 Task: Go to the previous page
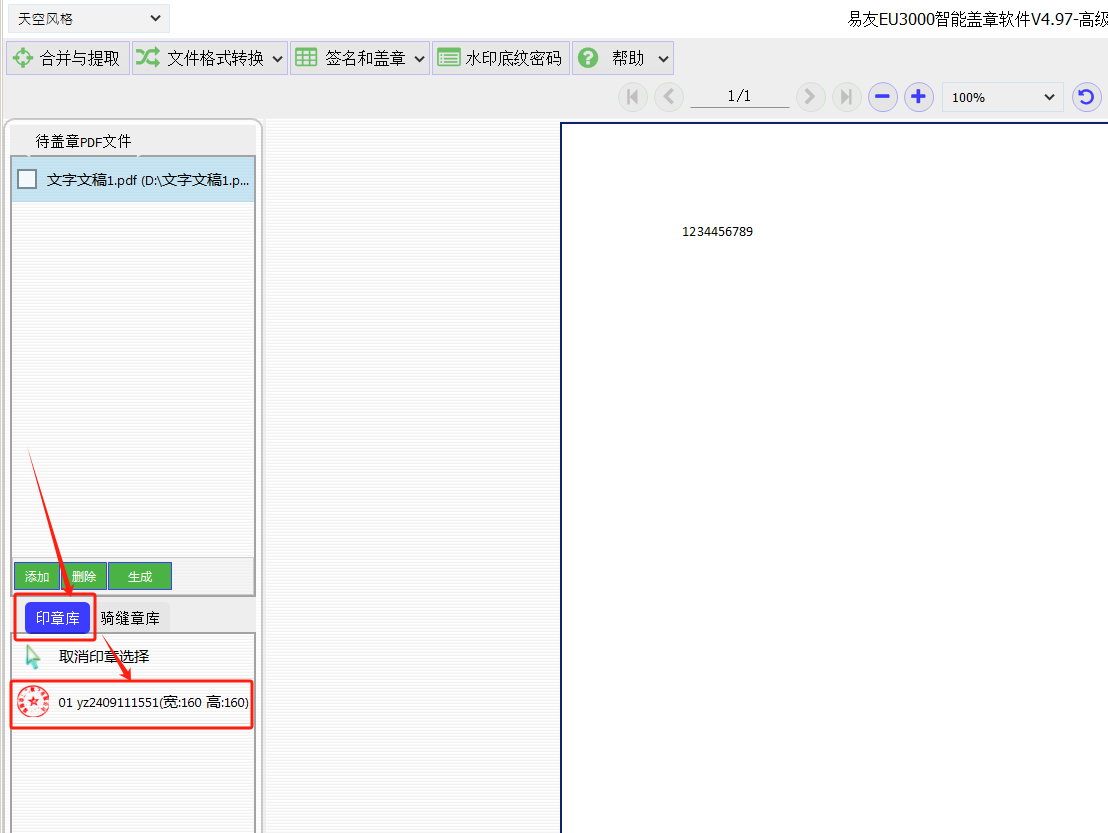click(x=668, y=97)
